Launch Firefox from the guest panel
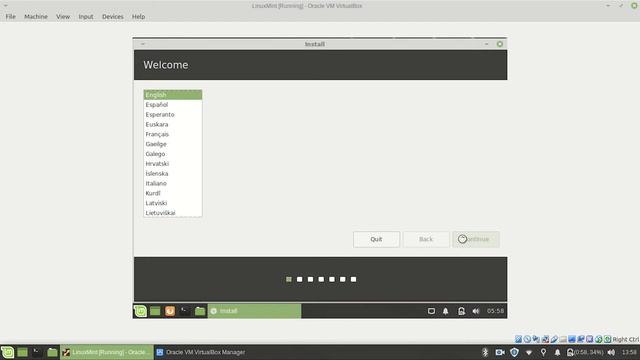The height and width of the screenshot is (360, 640). [x=170, y=311]
